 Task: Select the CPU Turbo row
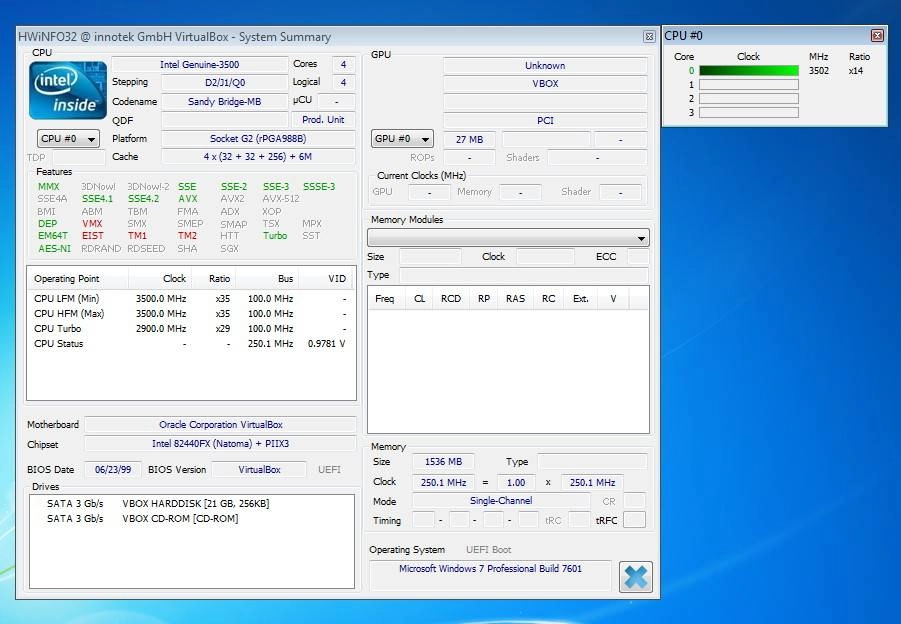(190, 329)
